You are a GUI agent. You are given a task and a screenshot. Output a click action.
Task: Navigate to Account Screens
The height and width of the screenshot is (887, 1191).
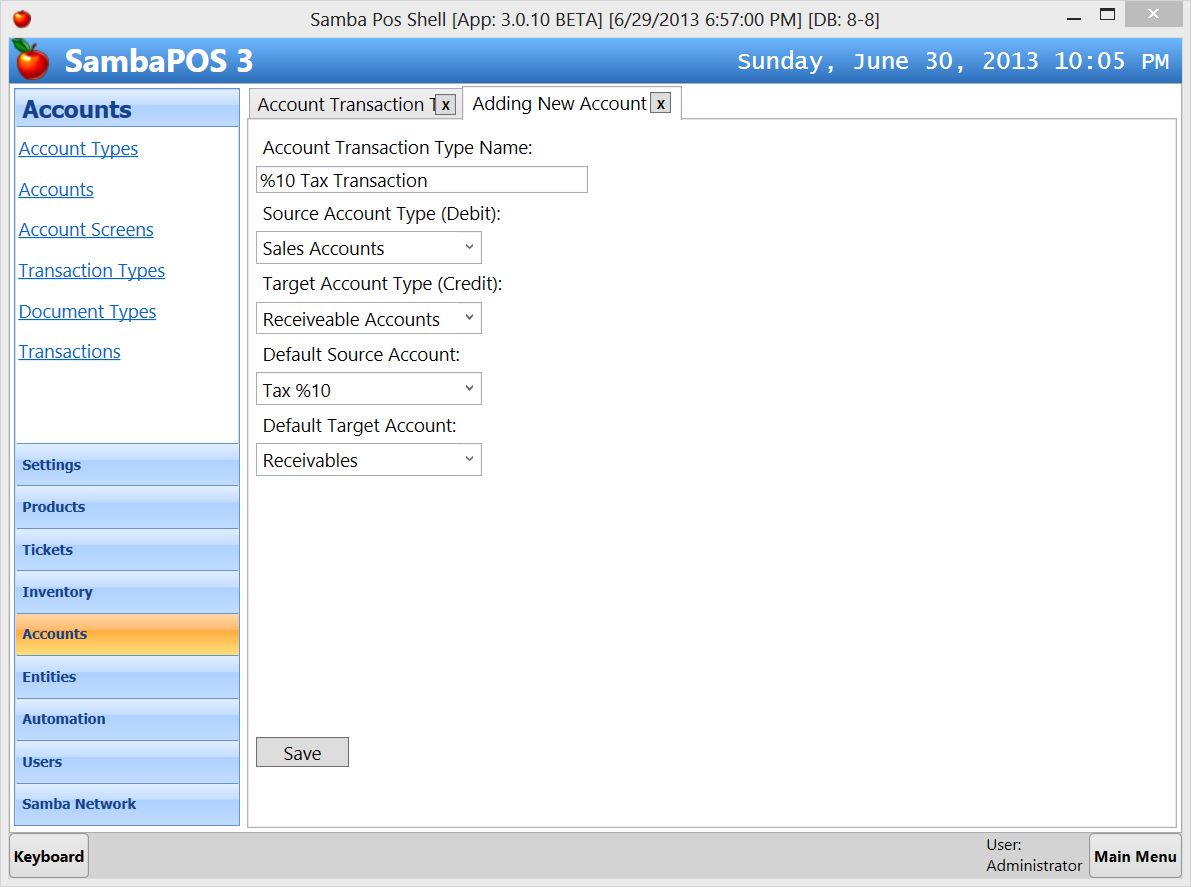coord(86,229)
